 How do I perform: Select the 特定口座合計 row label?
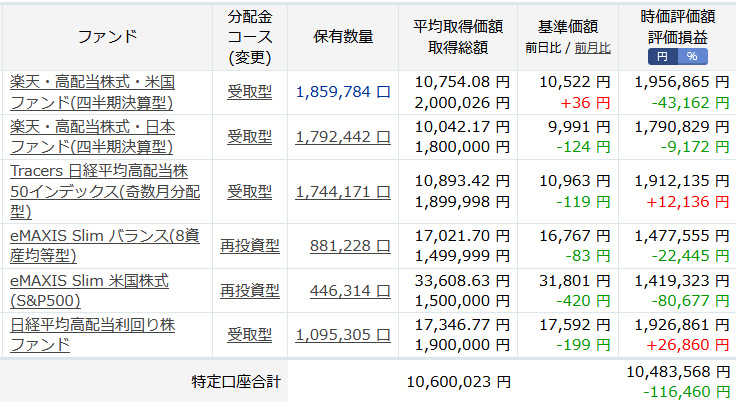click(x=236, y=382)
